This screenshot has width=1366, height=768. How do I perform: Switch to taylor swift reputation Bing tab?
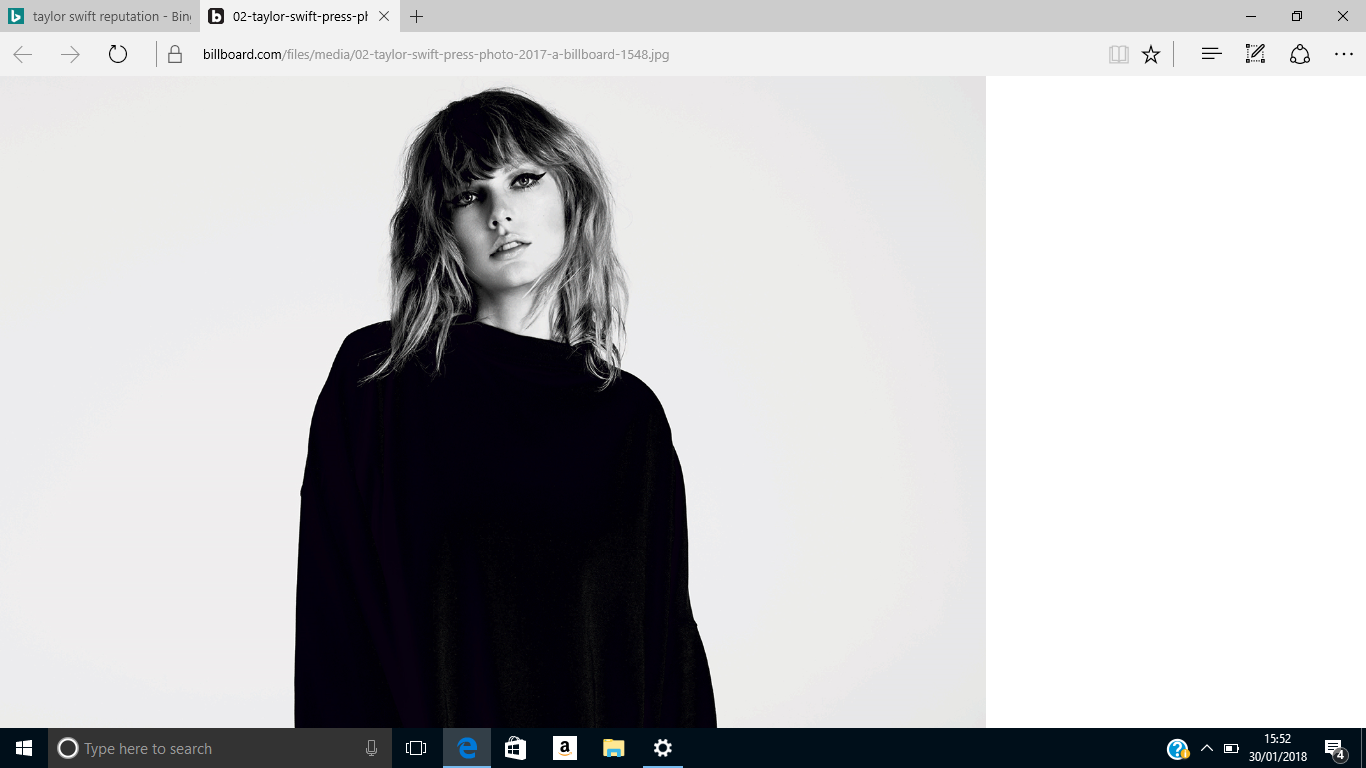tap(100, 17)
